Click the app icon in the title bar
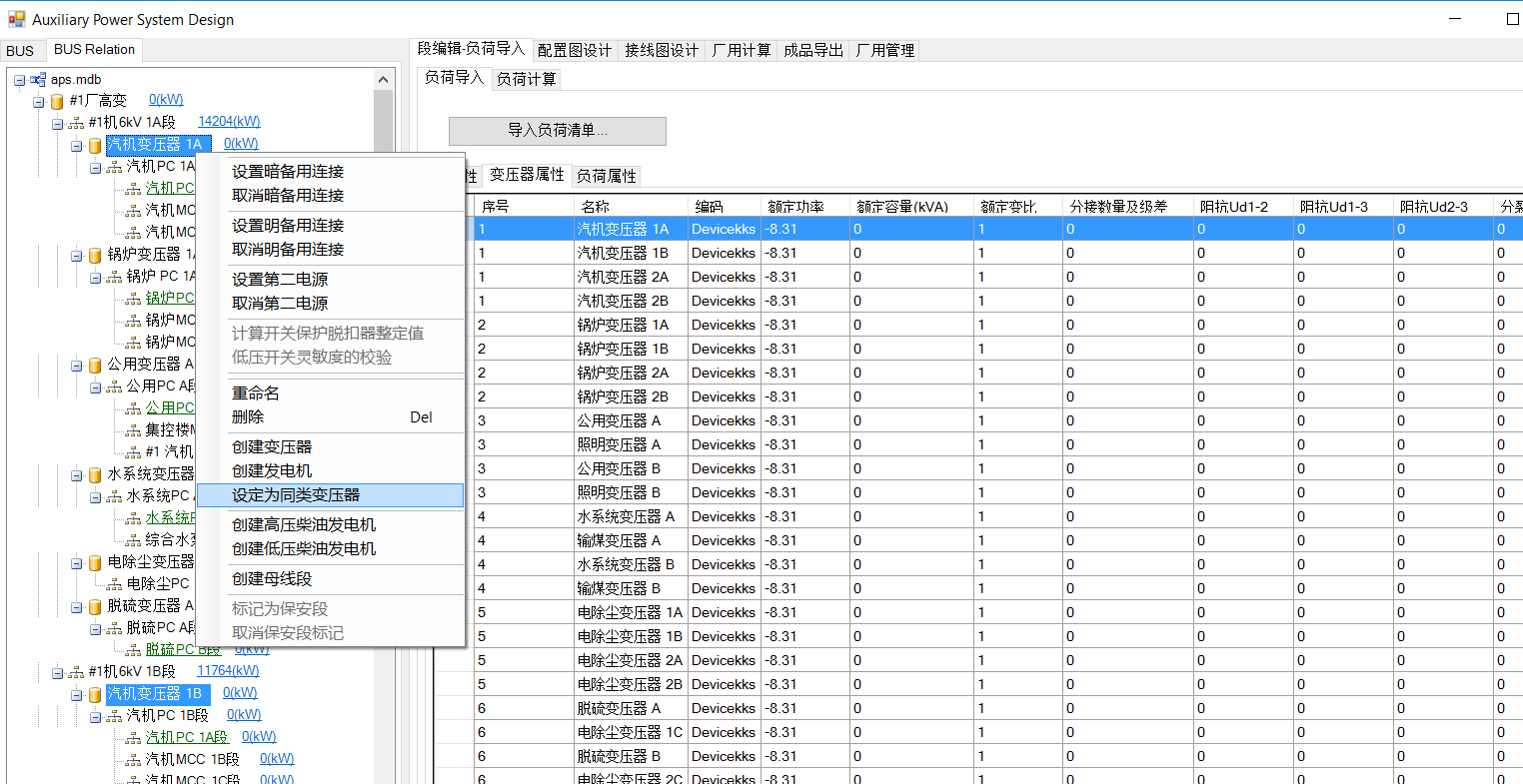The height and width of the screenshot is (784, 1523). pos(16,19)
